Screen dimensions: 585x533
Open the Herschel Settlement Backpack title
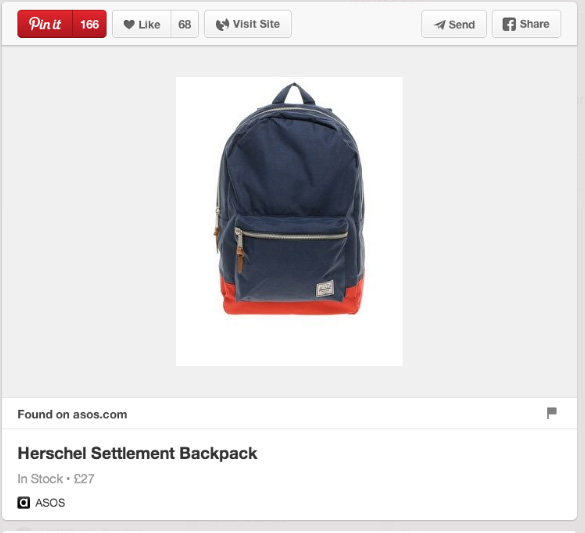coord(137,454)
